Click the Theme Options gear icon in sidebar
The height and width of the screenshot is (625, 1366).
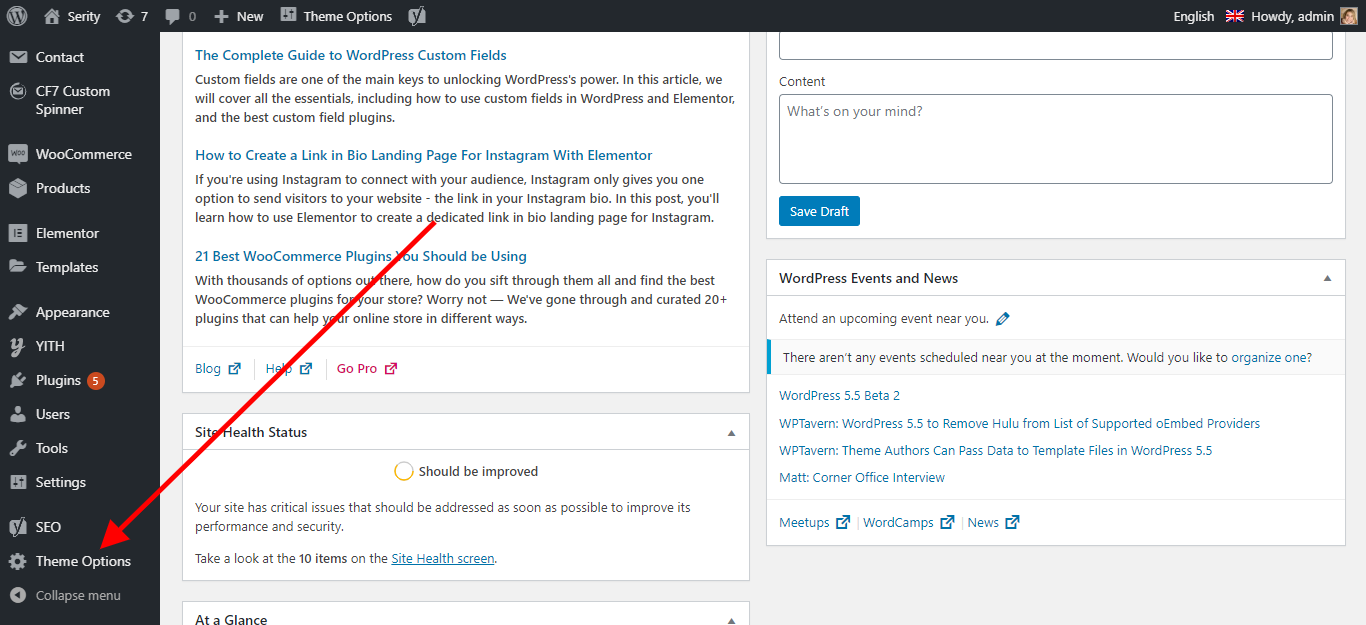[x=17, y=561]
